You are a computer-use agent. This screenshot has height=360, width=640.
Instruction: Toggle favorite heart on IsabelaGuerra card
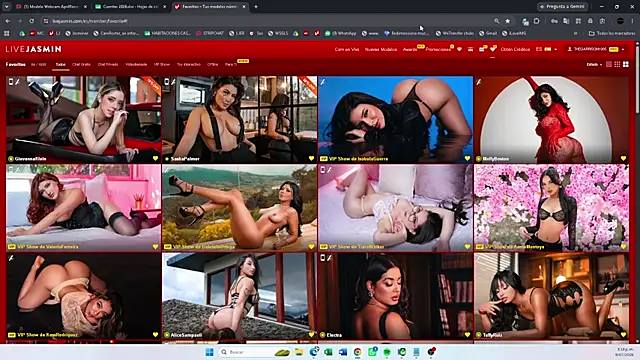click(x=467, y=158)
